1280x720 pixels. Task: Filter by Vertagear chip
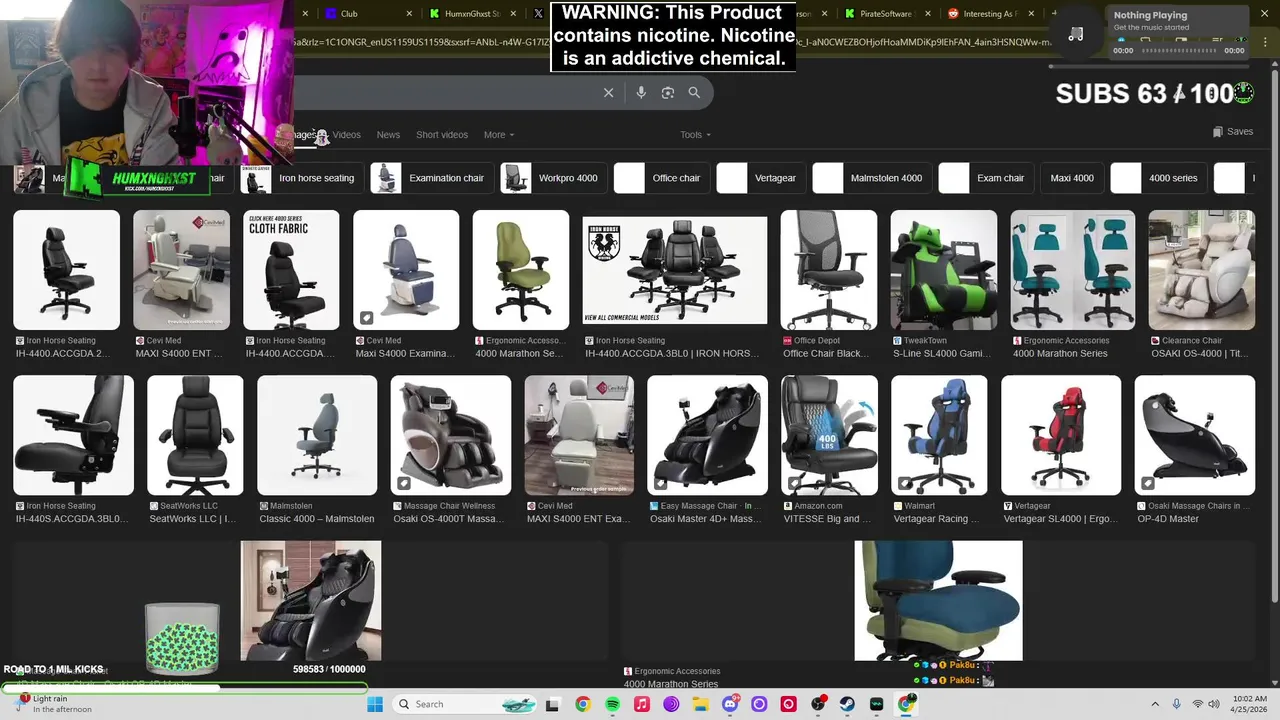tap(759, 178)
